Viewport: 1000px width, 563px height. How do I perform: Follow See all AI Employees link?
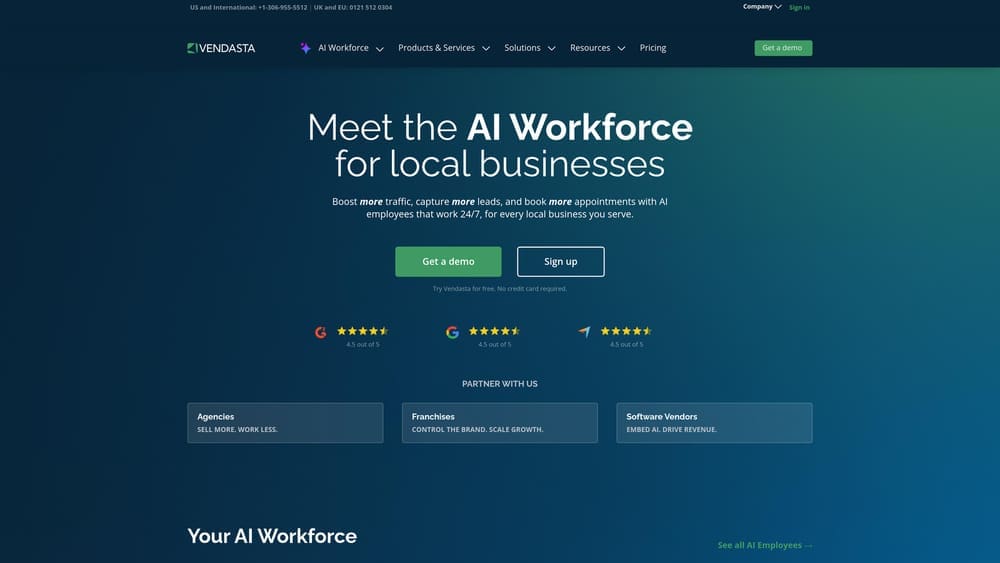pos(765,545)
